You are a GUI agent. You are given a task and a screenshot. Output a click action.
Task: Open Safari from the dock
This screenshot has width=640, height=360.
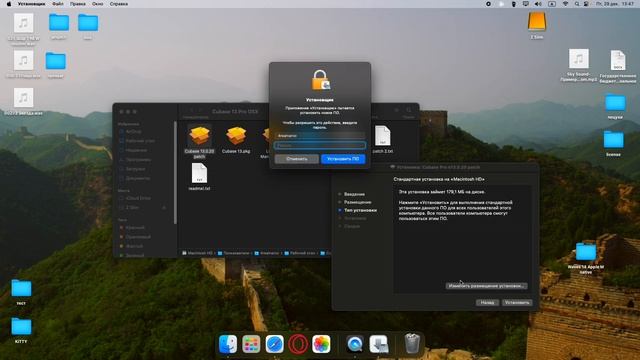point(274,344)
